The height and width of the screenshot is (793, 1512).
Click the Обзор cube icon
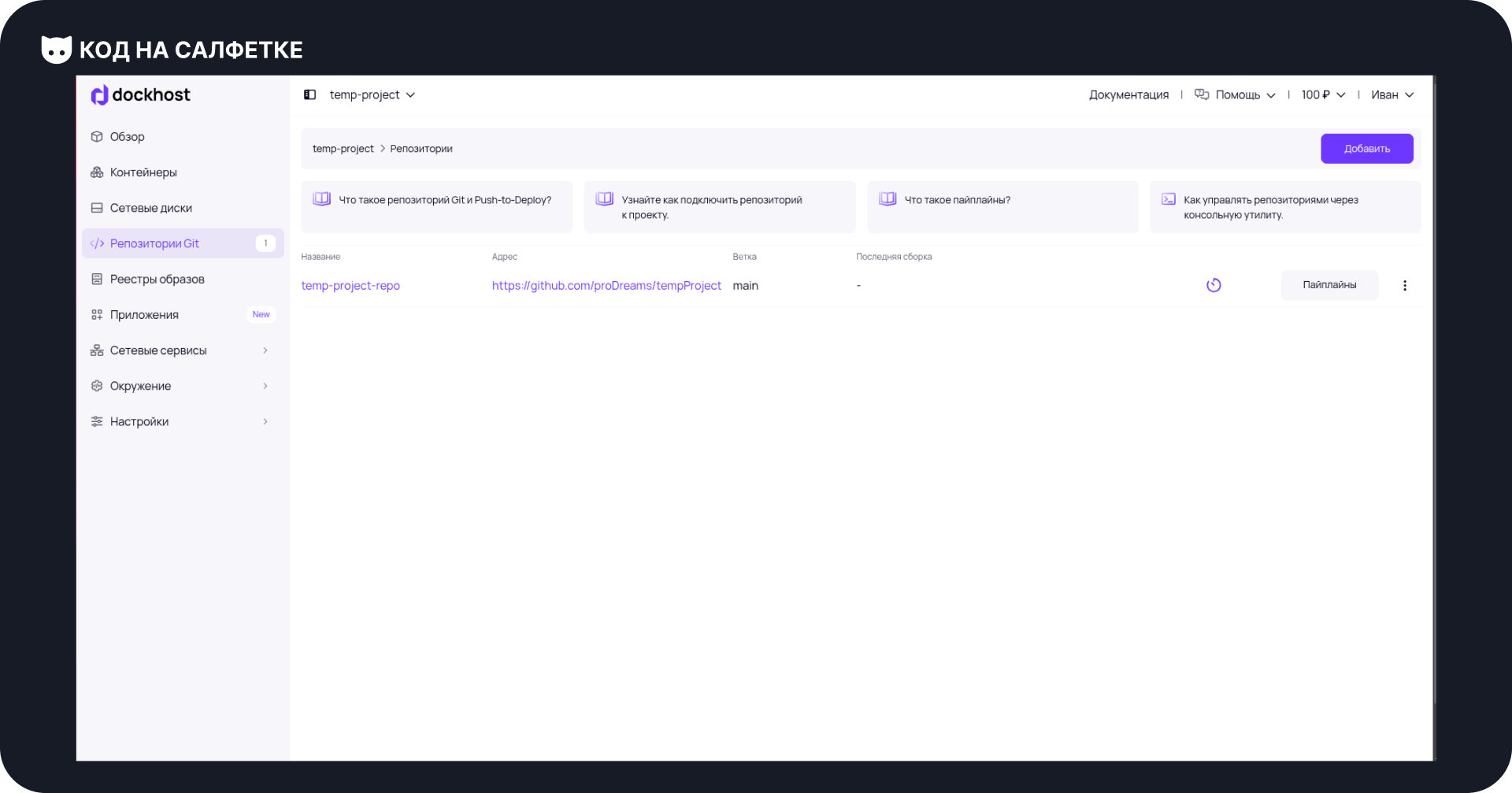tap(97, 136)
